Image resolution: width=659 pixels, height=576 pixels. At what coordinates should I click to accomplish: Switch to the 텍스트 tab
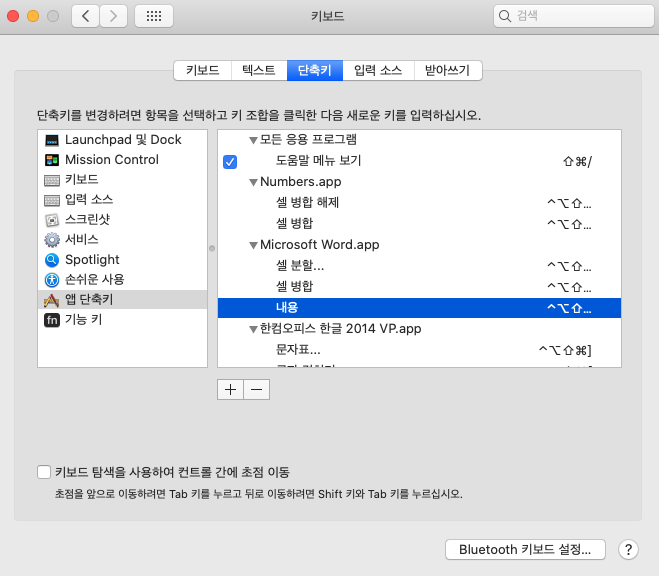259,70
